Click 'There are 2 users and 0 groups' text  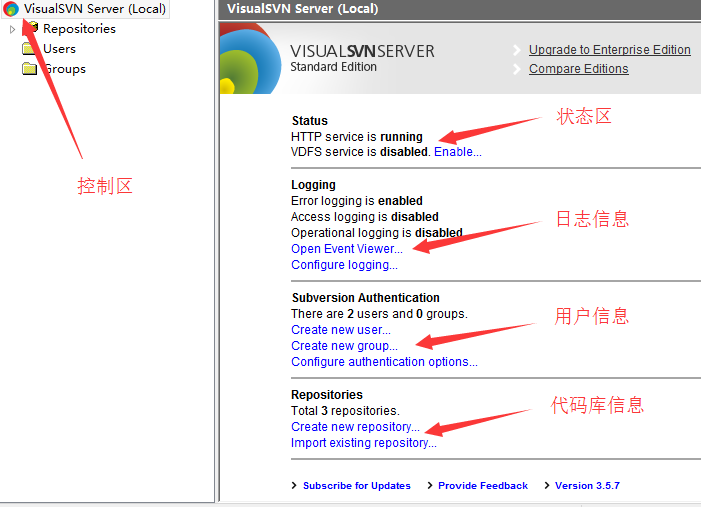[379, 314]
